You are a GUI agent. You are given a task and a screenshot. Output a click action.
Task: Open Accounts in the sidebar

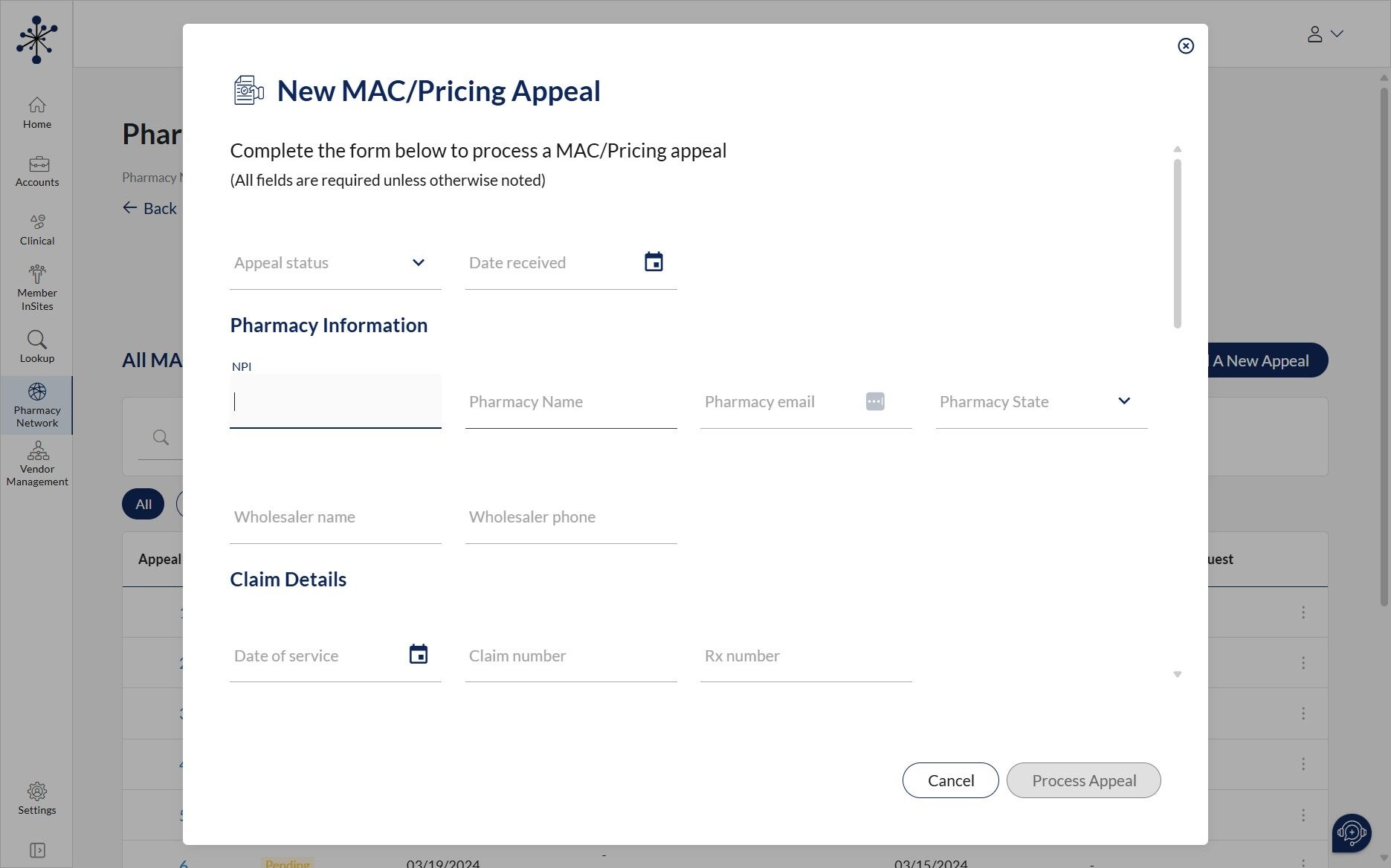coord(37,172)
